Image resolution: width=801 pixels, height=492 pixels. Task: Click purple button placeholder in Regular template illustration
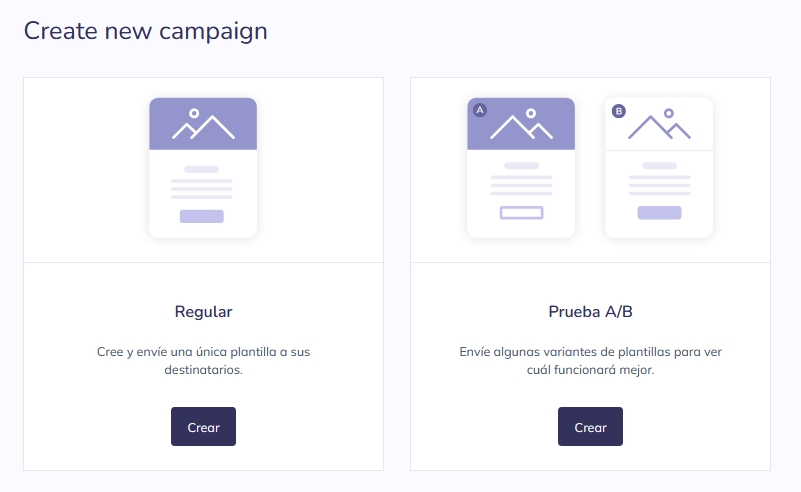[x=202, y=216]
